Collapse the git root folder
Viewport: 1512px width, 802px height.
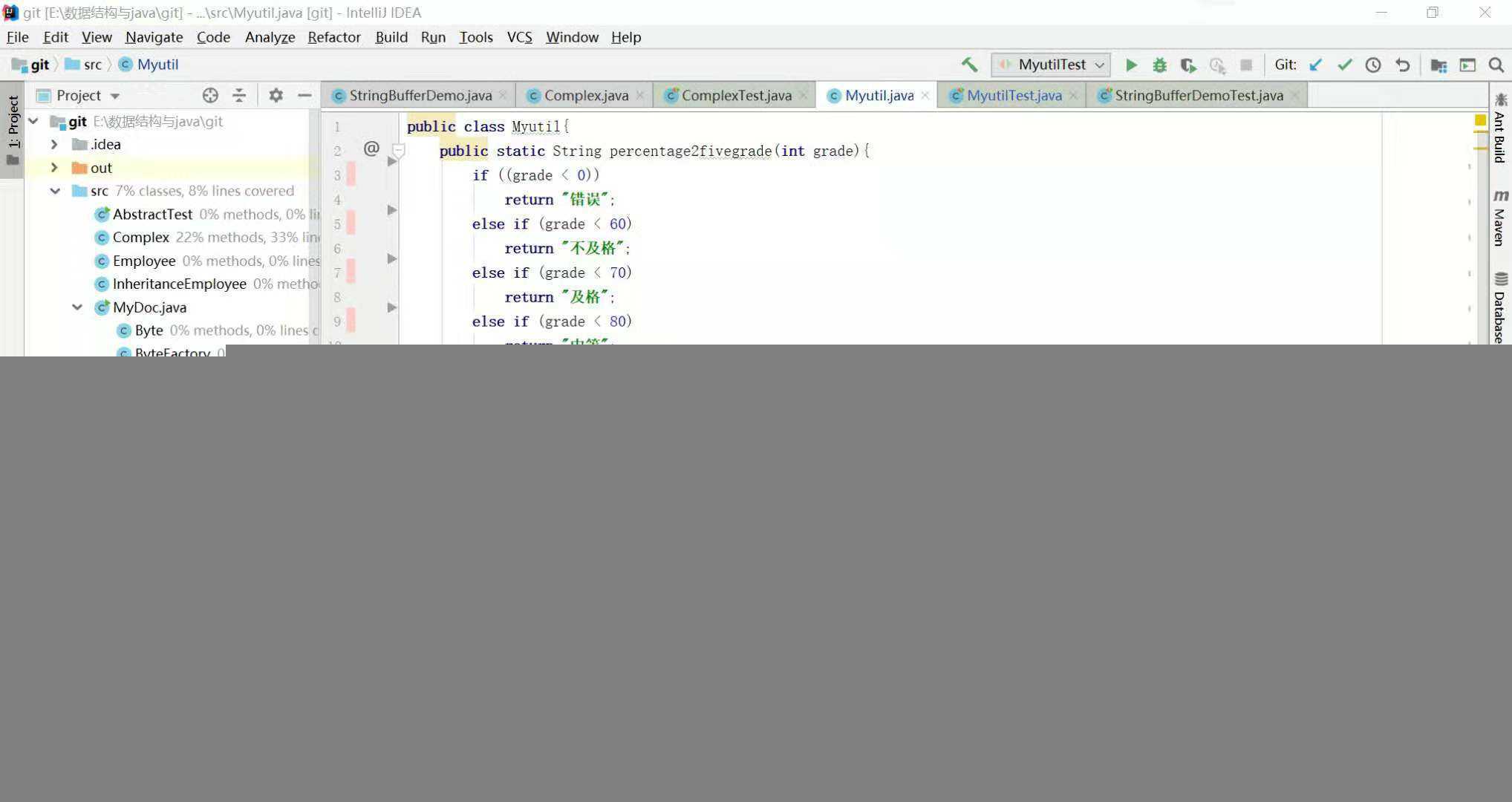coord(33,121)
